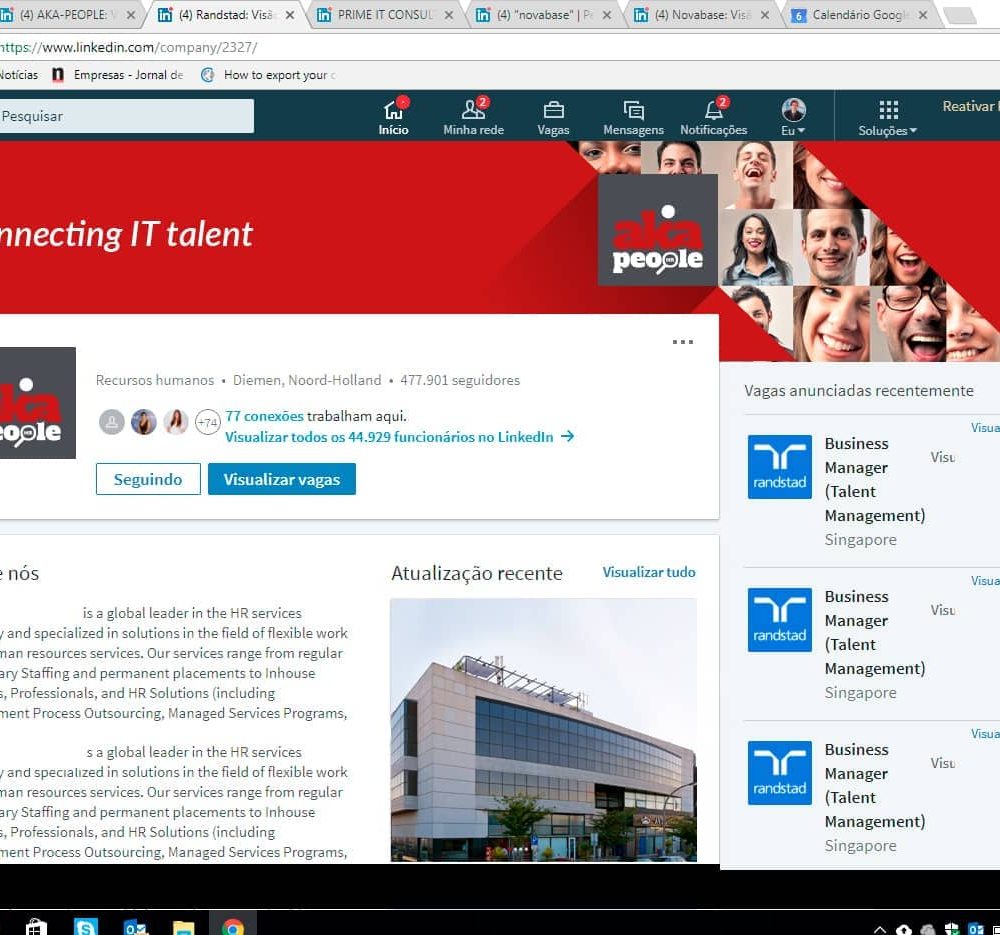1000x935 pixels.
Task: Open Outlook from the taskbar
Action: coord(135,927)
